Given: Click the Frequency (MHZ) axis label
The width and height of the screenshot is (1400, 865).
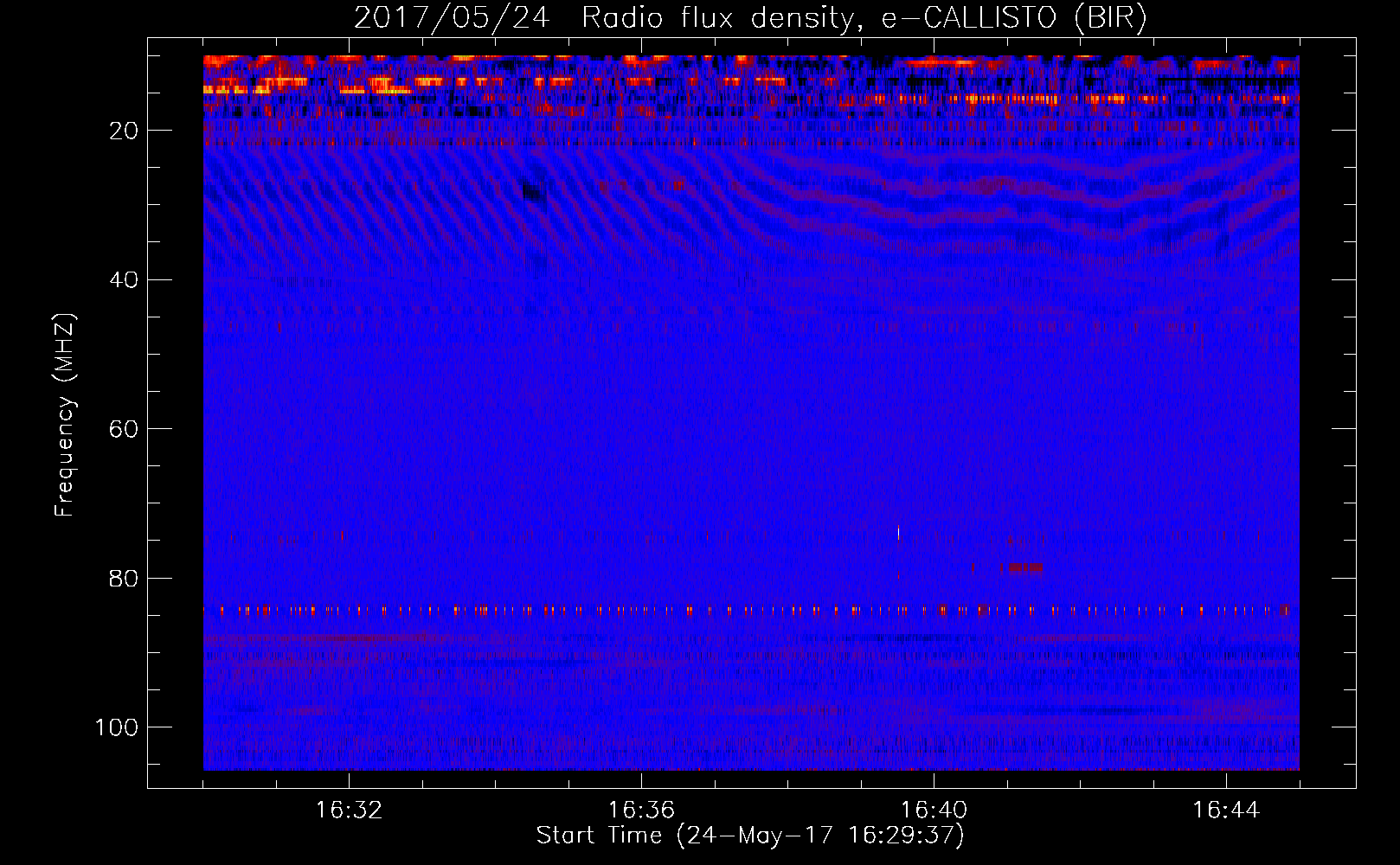Looking at the screenshot, I should [65, 414].
